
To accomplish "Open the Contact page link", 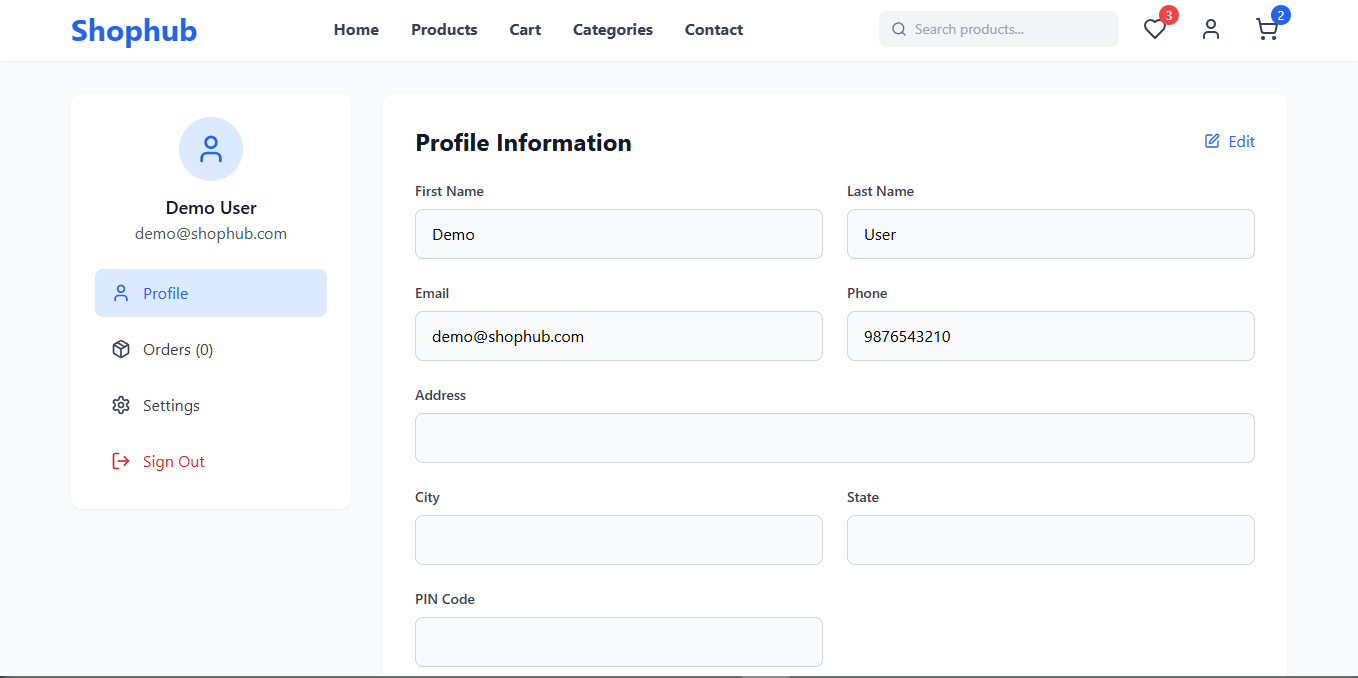I will click(713, 30).
